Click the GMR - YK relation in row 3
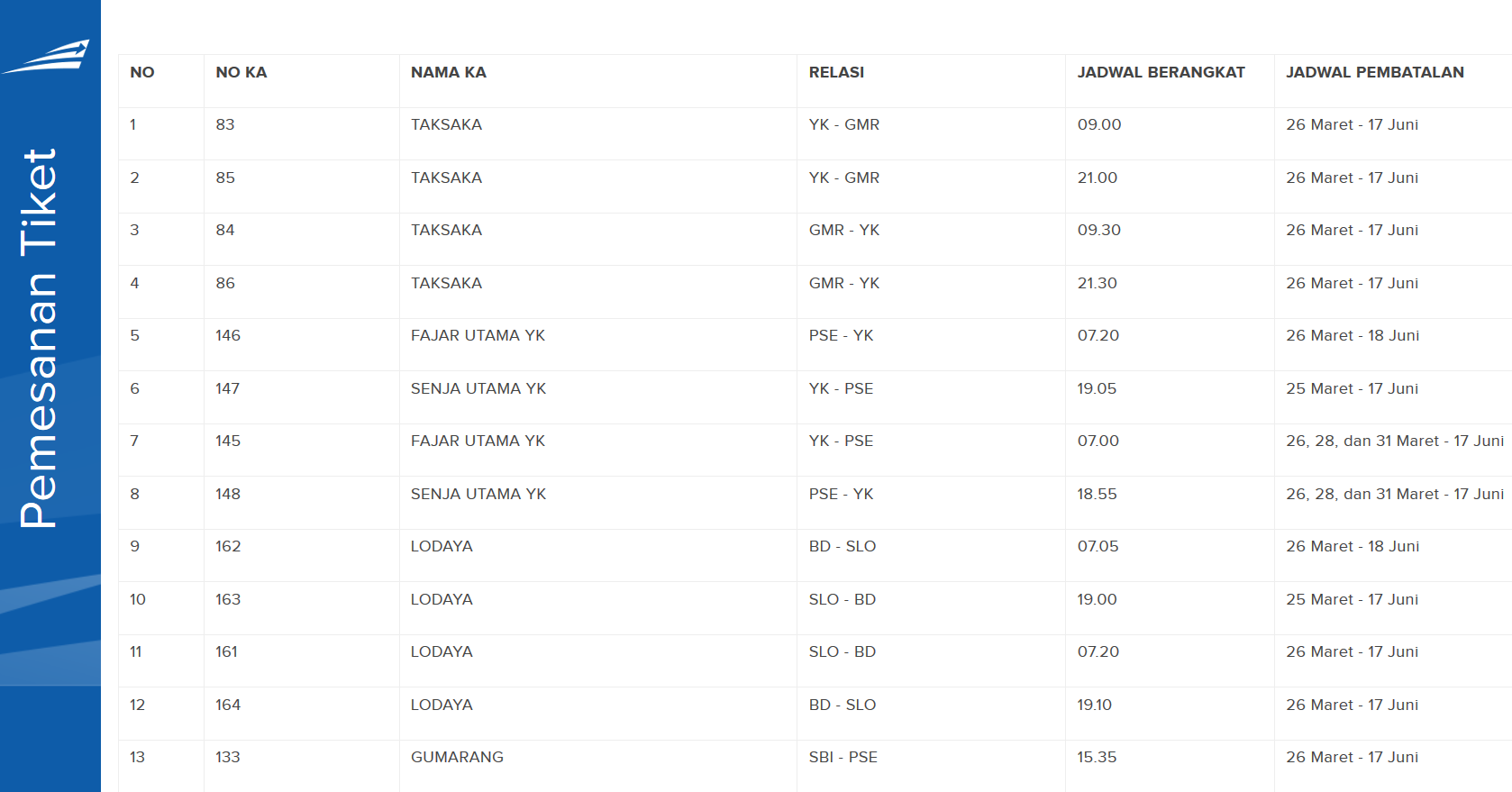Screen dimensions: 1512x792 pyautogui.click(x=844, y=230)
